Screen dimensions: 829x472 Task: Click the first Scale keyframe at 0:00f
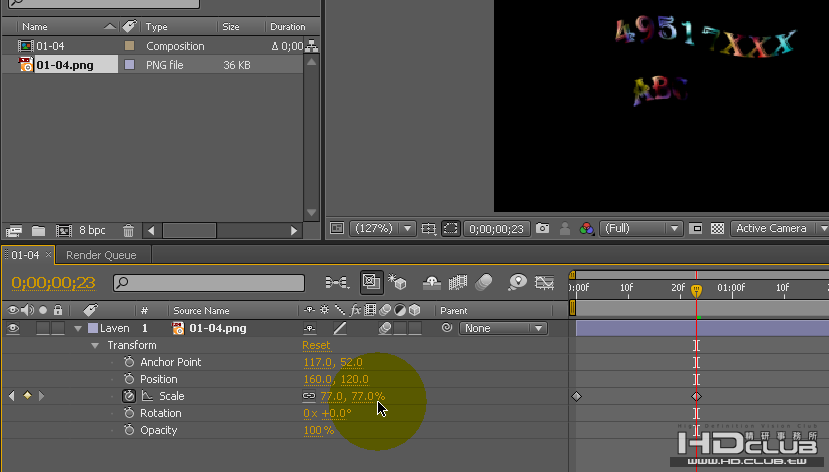coord(576,396)
